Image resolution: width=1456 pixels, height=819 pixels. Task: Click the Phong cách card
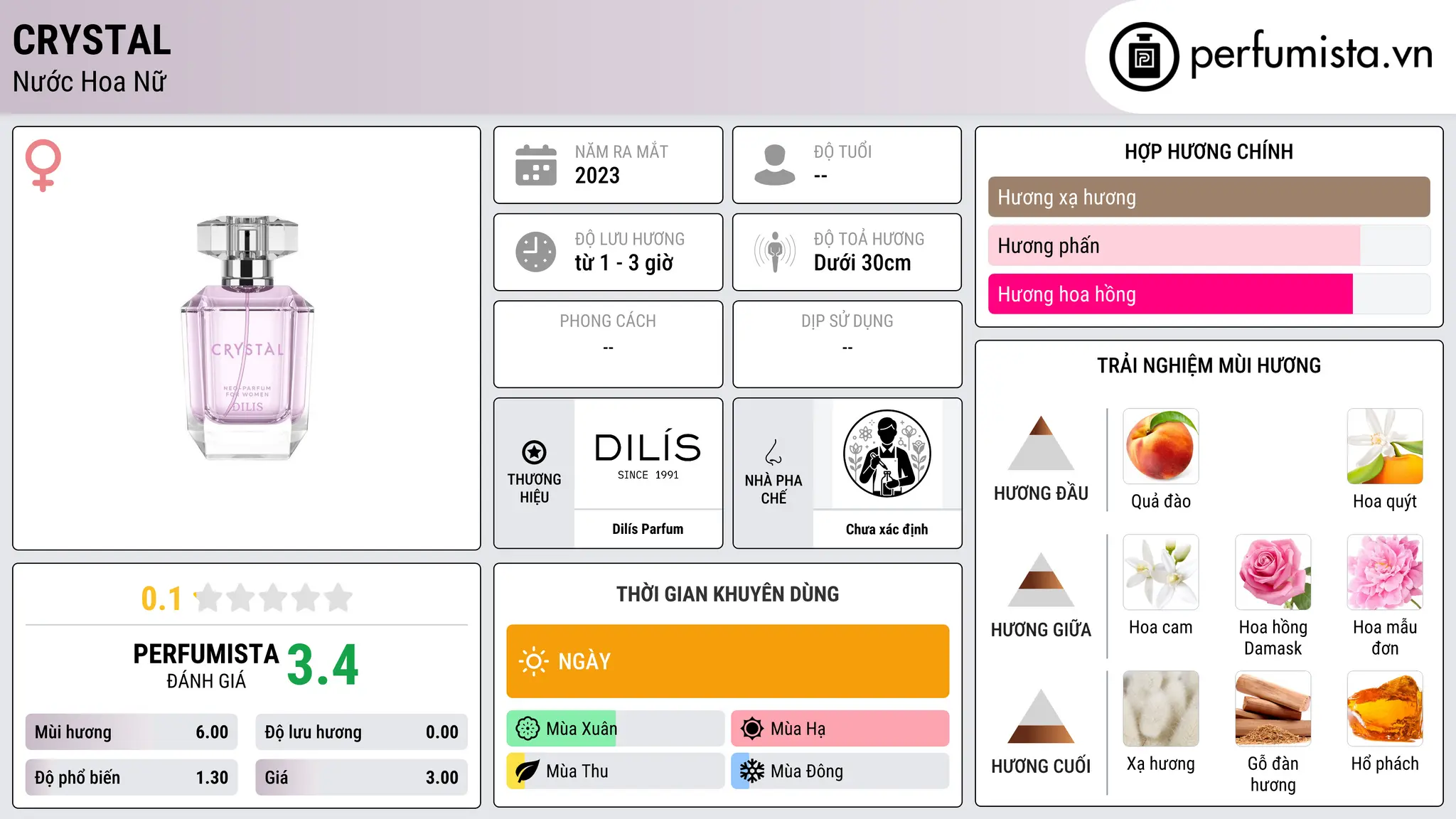(609, 344)
